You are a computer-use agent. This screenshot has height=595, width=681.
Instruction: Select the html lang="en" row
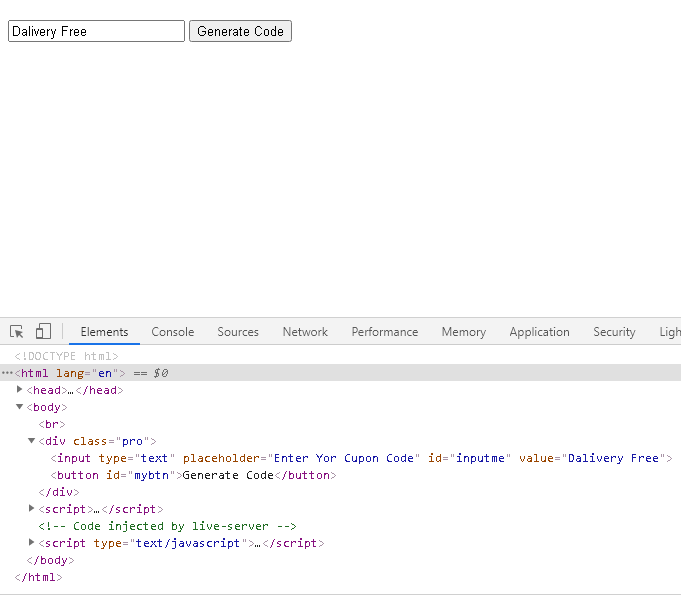coord(340,373)
